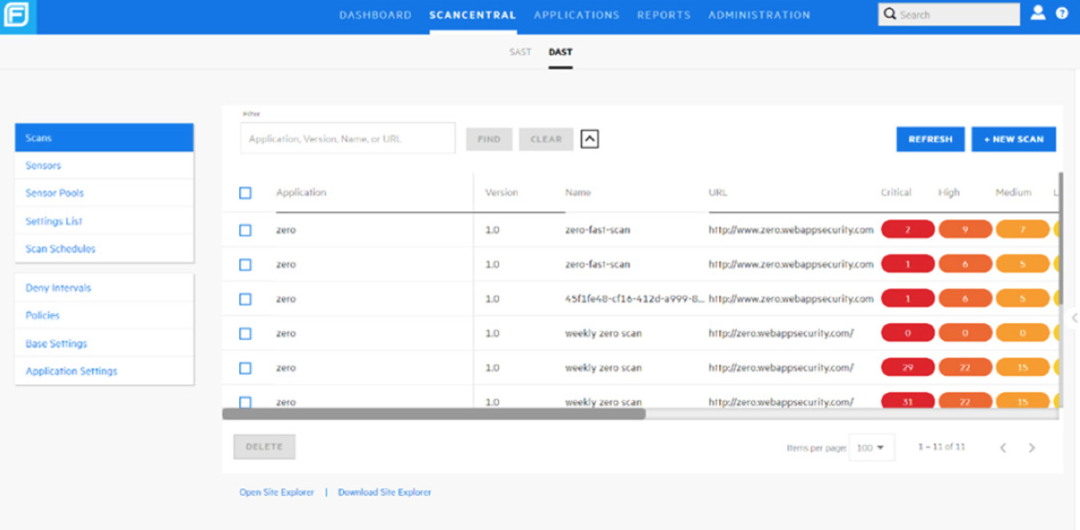This screenshot has height=530, width=1080.
Task: Open the help question mark icon
Action: (x=1061, y=13)
